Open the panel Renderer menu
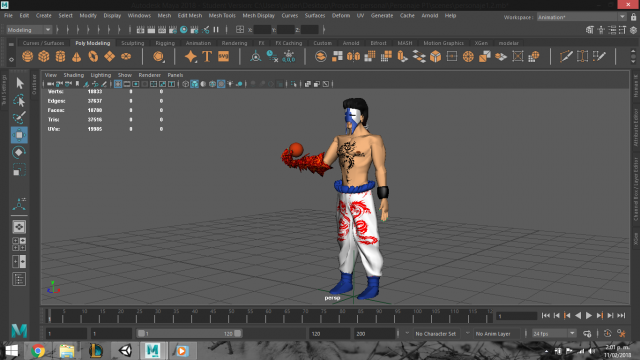 [x=149, y=75]
